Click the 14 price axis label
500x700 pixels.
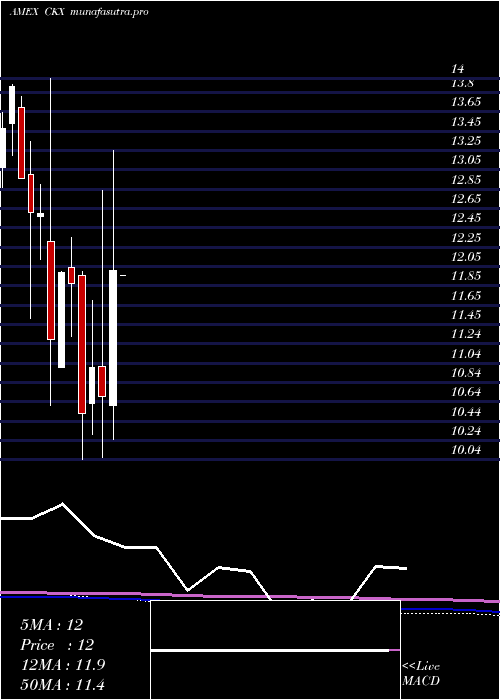tap(458, 69)
